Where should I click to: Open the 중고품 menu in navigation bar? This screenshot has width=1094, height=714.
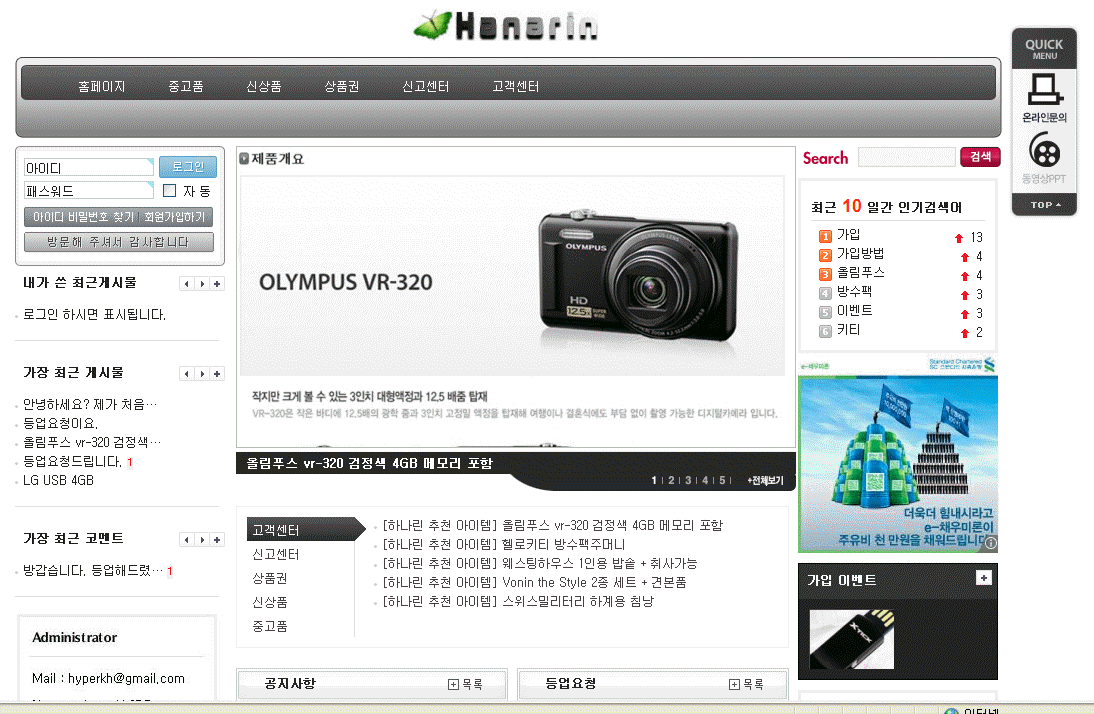pyautogui.click(x=186, y=87)
